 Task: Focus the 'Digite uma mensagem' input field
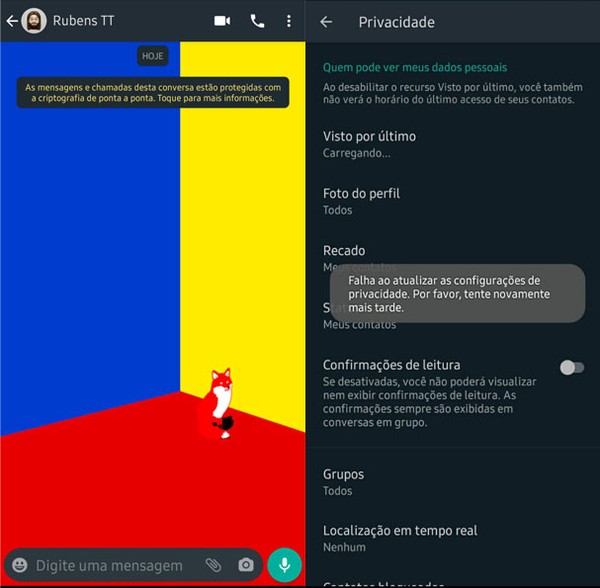[109, 565]
